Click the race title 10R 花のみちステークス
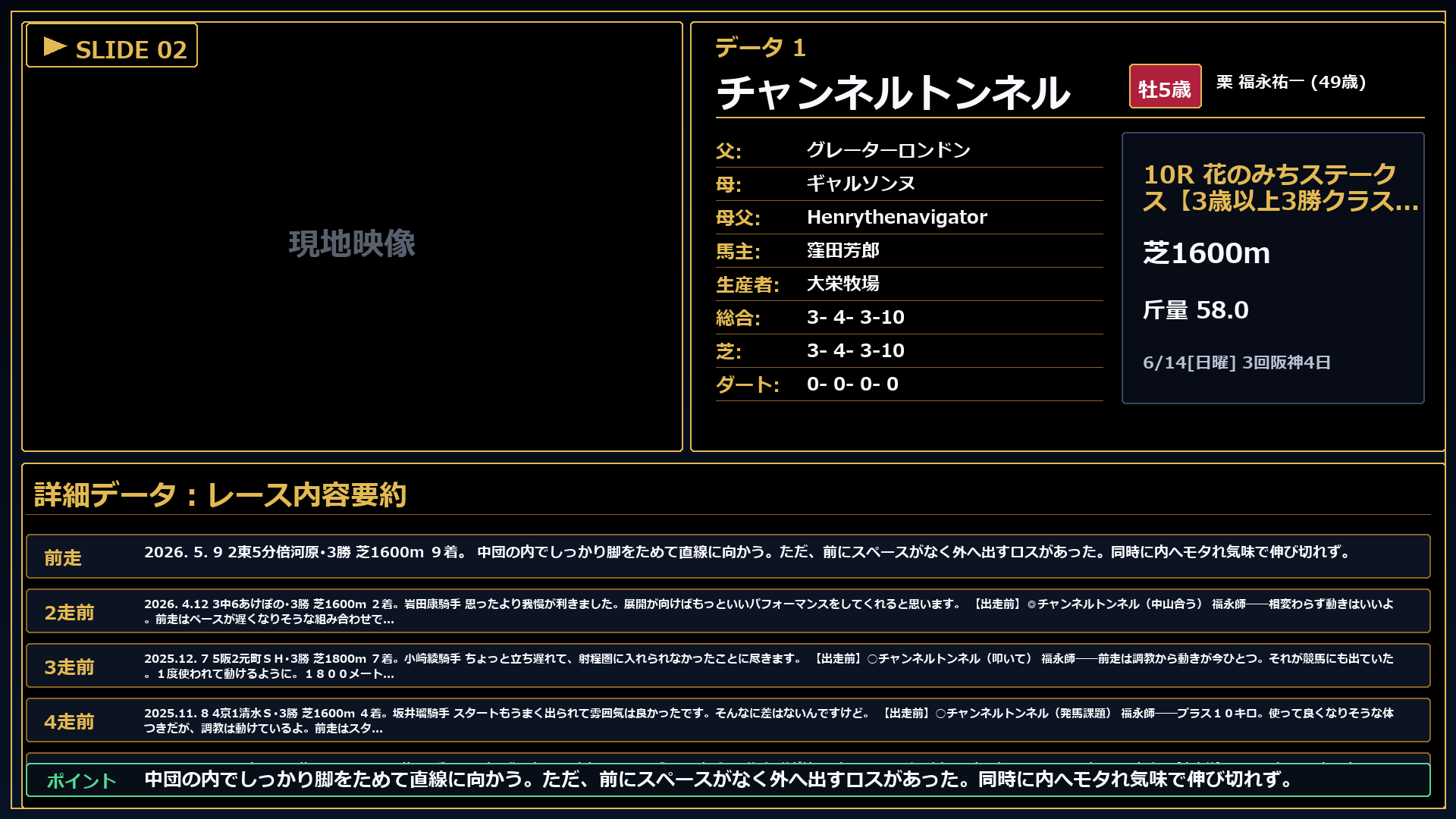 1281,187
